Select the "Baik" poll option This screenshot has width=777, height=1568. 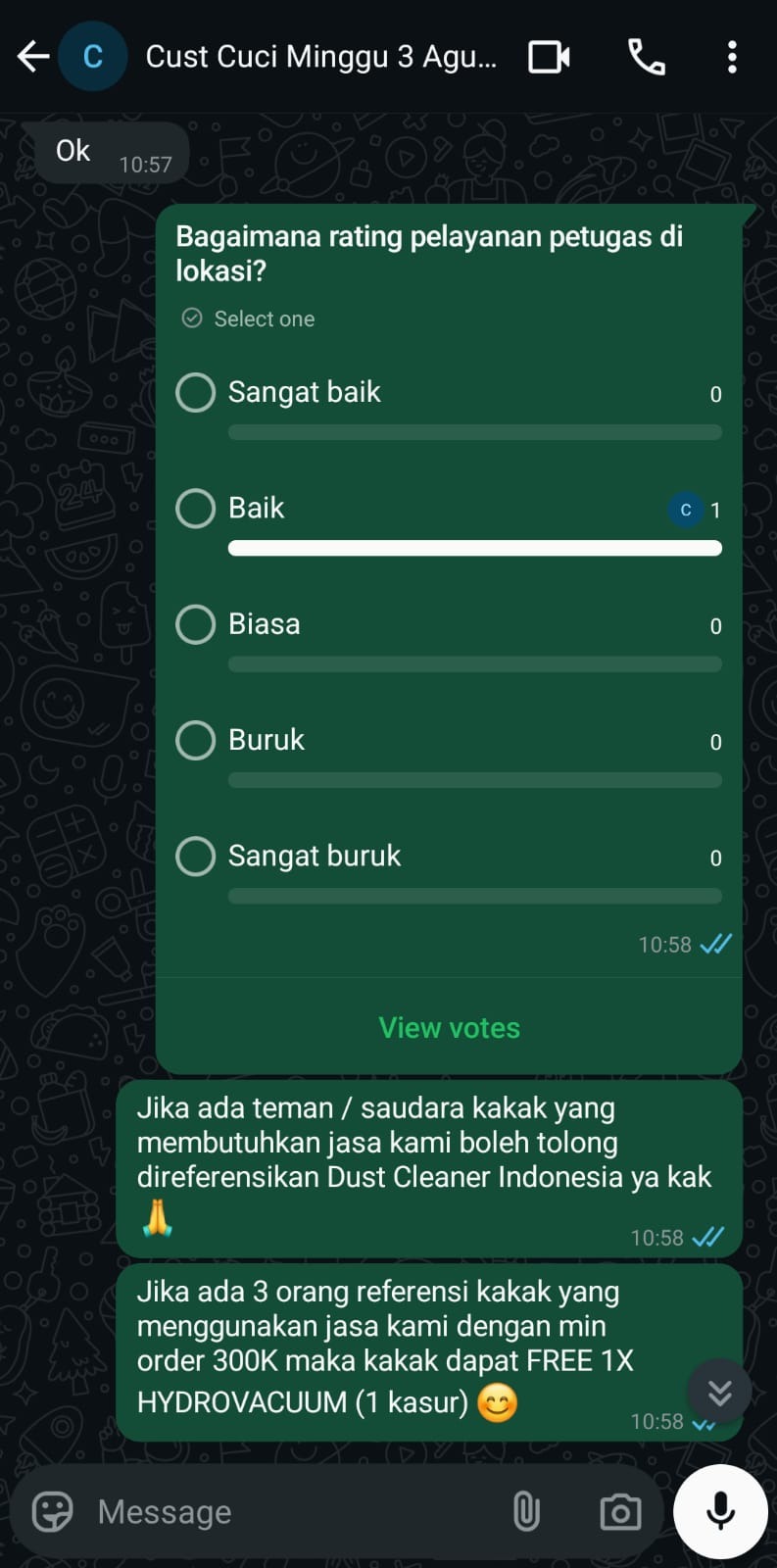click(449, 520)
